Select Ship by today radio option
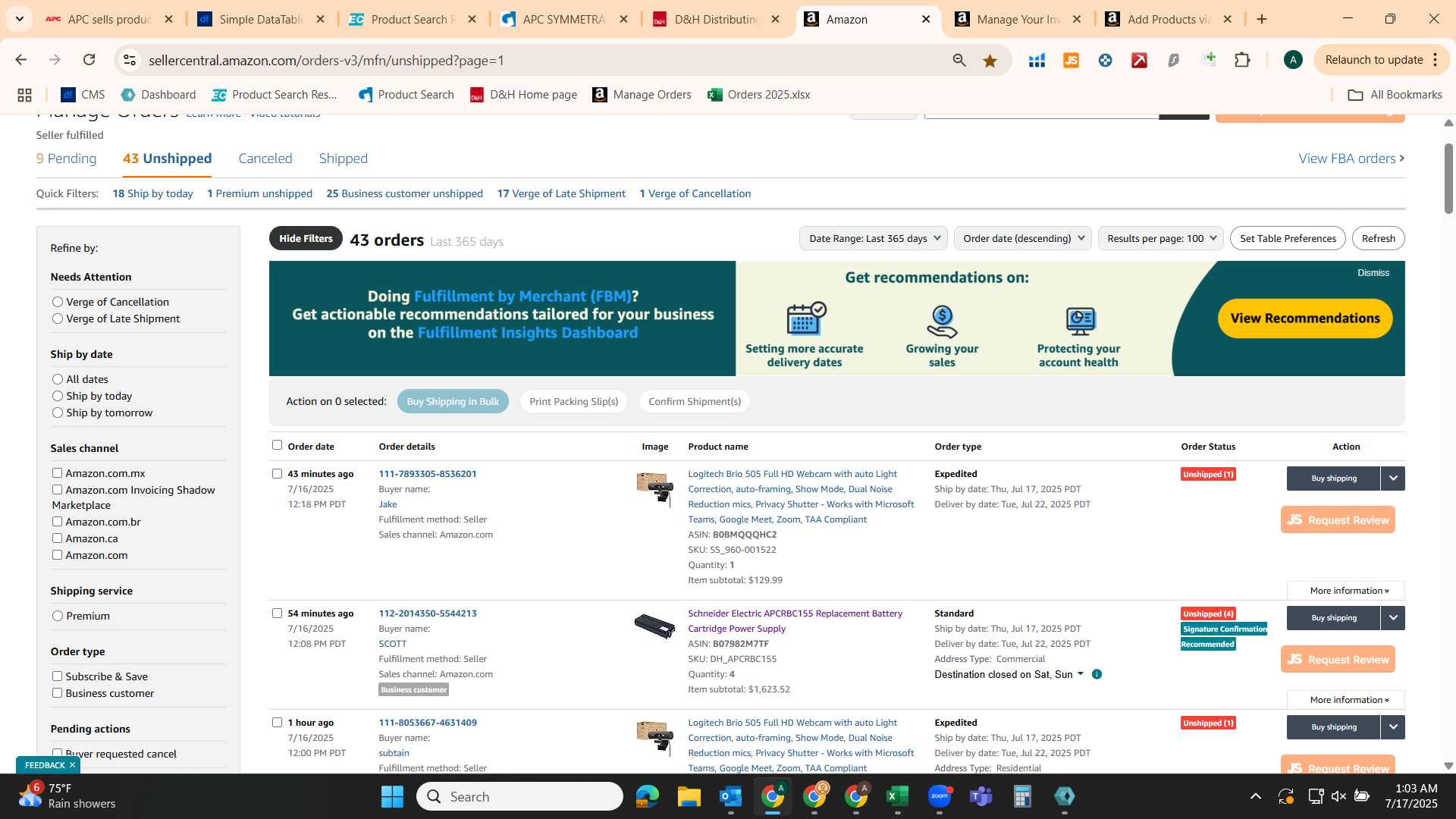The width and height of the screenshot is (1456, 819). pyautogui.click(x=58, y=396)
